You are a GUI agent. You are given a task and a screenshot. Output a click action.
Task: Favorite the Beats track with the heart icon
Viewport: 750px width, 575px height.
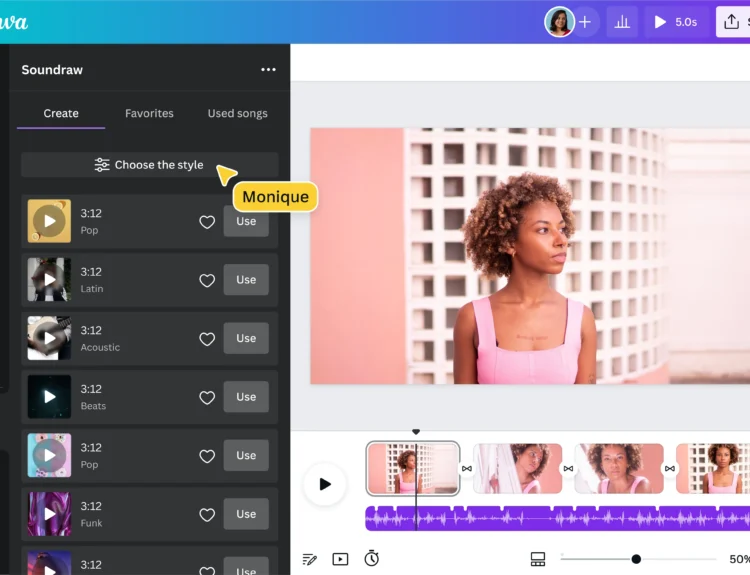click(x=207, y=398)
